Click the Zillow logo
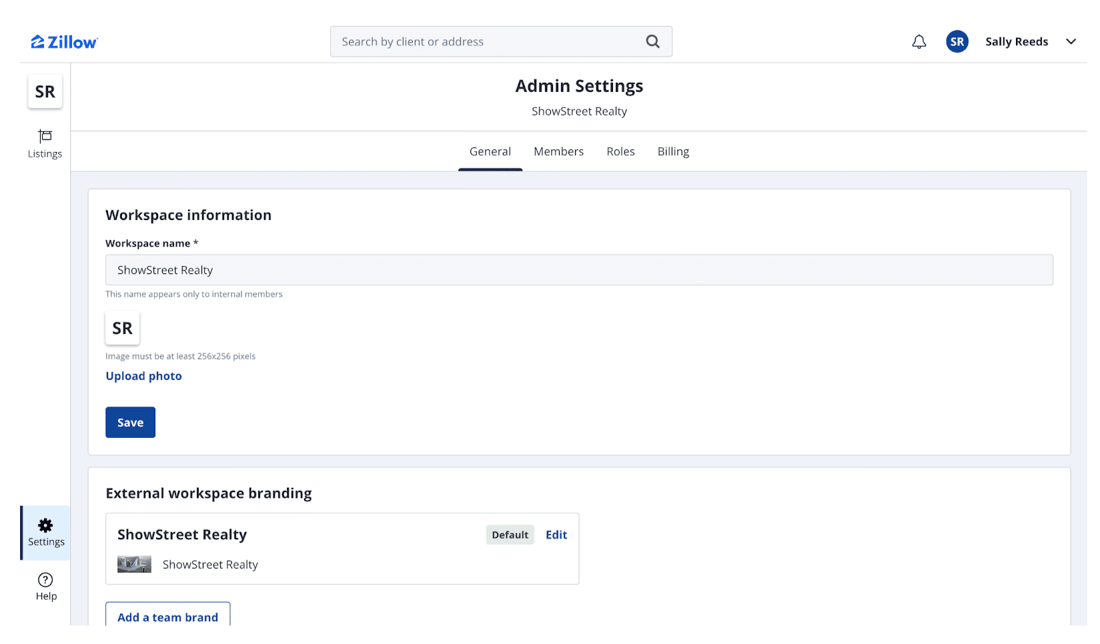The width and height of the screenshot is (1100, 644). click(x=64, y=42)
